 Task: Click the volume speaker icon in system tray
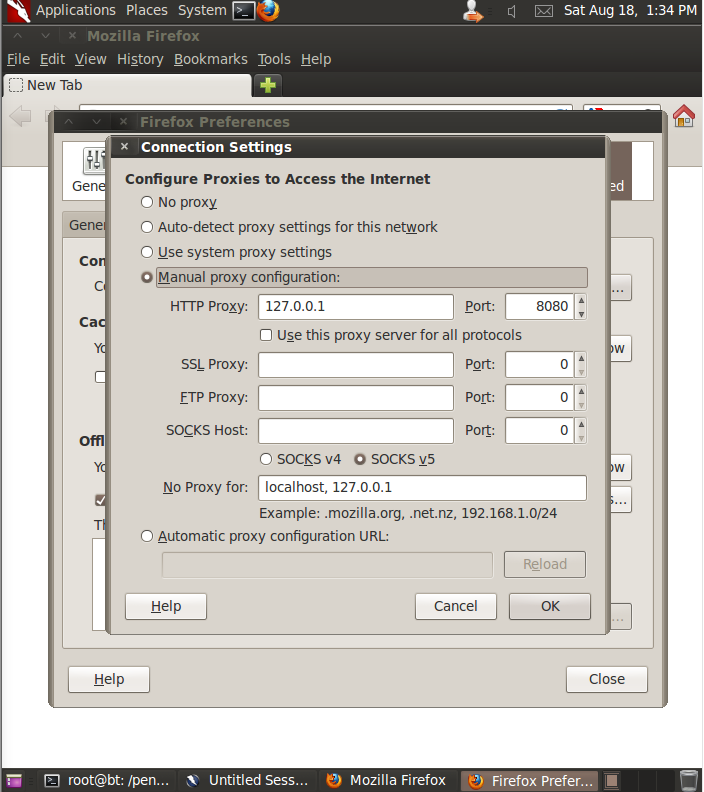click(511, 11)
